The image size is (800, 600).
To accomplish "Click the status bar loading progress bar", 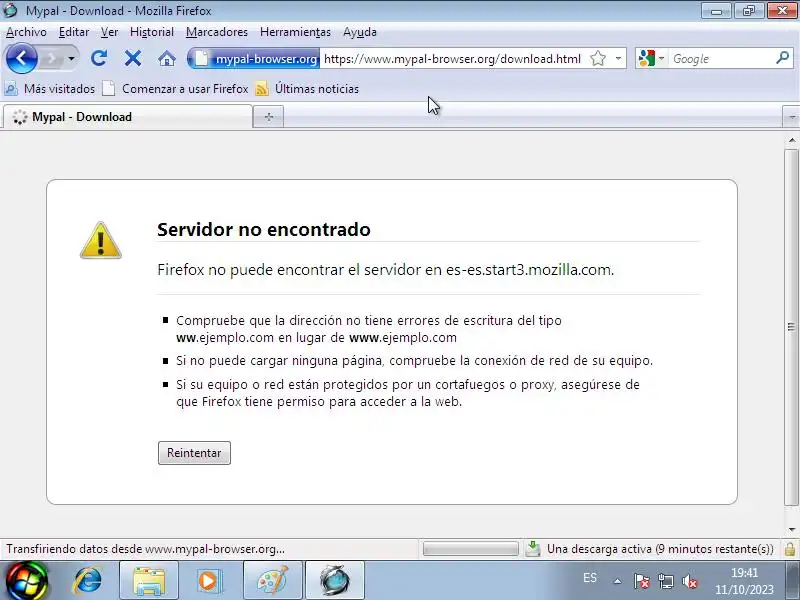I will (x=470, y=549).
